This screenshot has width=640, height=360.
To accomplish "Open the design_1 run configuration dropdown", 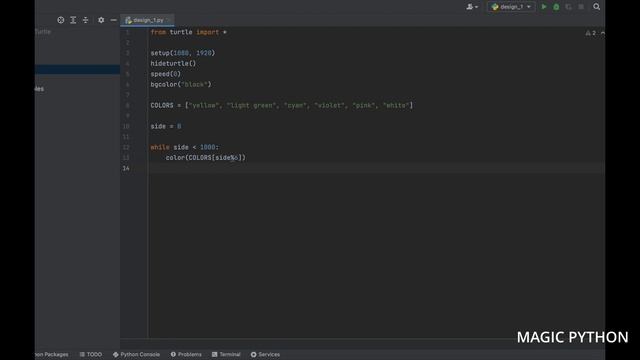I will (x=511, y=7).
